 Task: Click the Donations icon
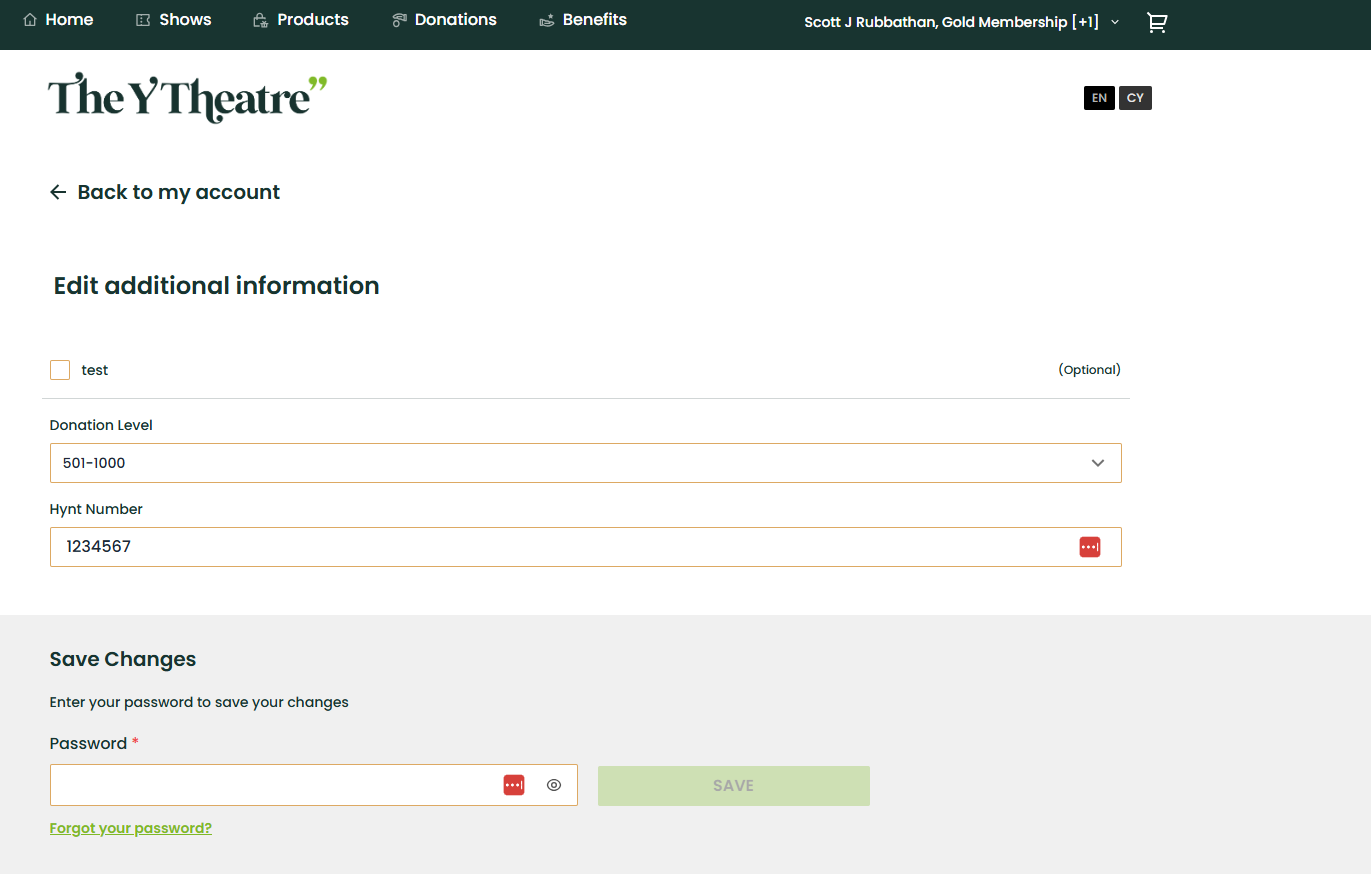pyautogui.click(x=399, y=20)
